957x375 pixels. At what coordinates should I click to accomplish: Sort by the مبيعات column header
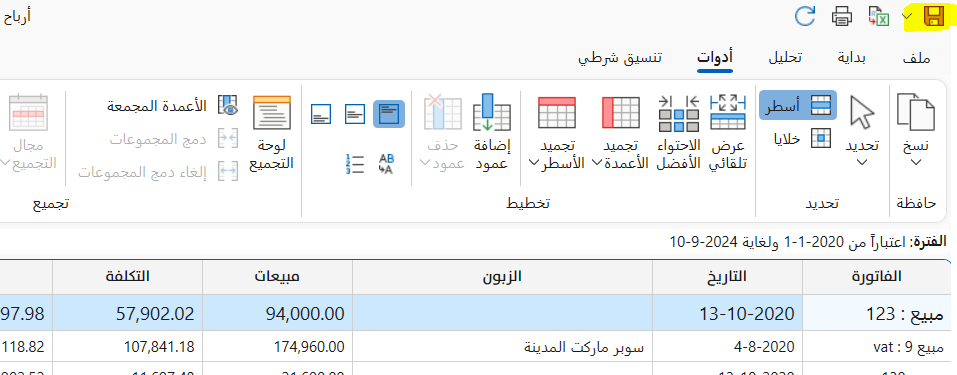tap(278, 277)
